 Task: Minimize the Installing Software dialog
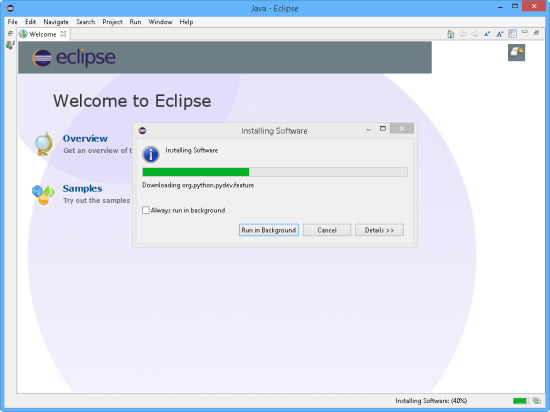[x=368, y=130]
